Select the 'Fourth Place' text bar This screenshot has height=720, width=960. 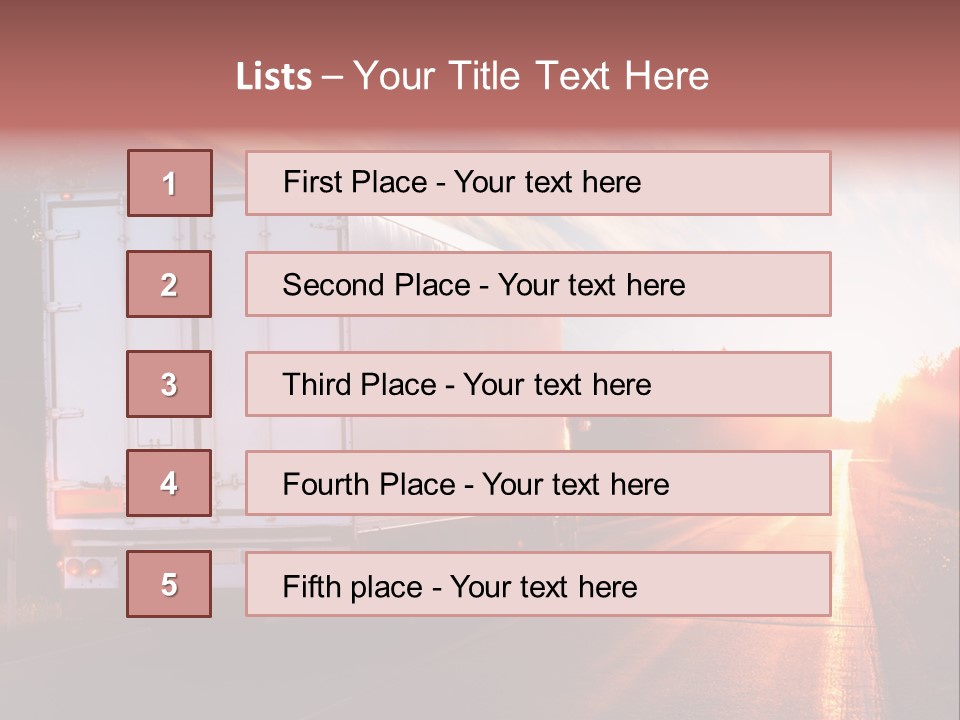(538, 483)
